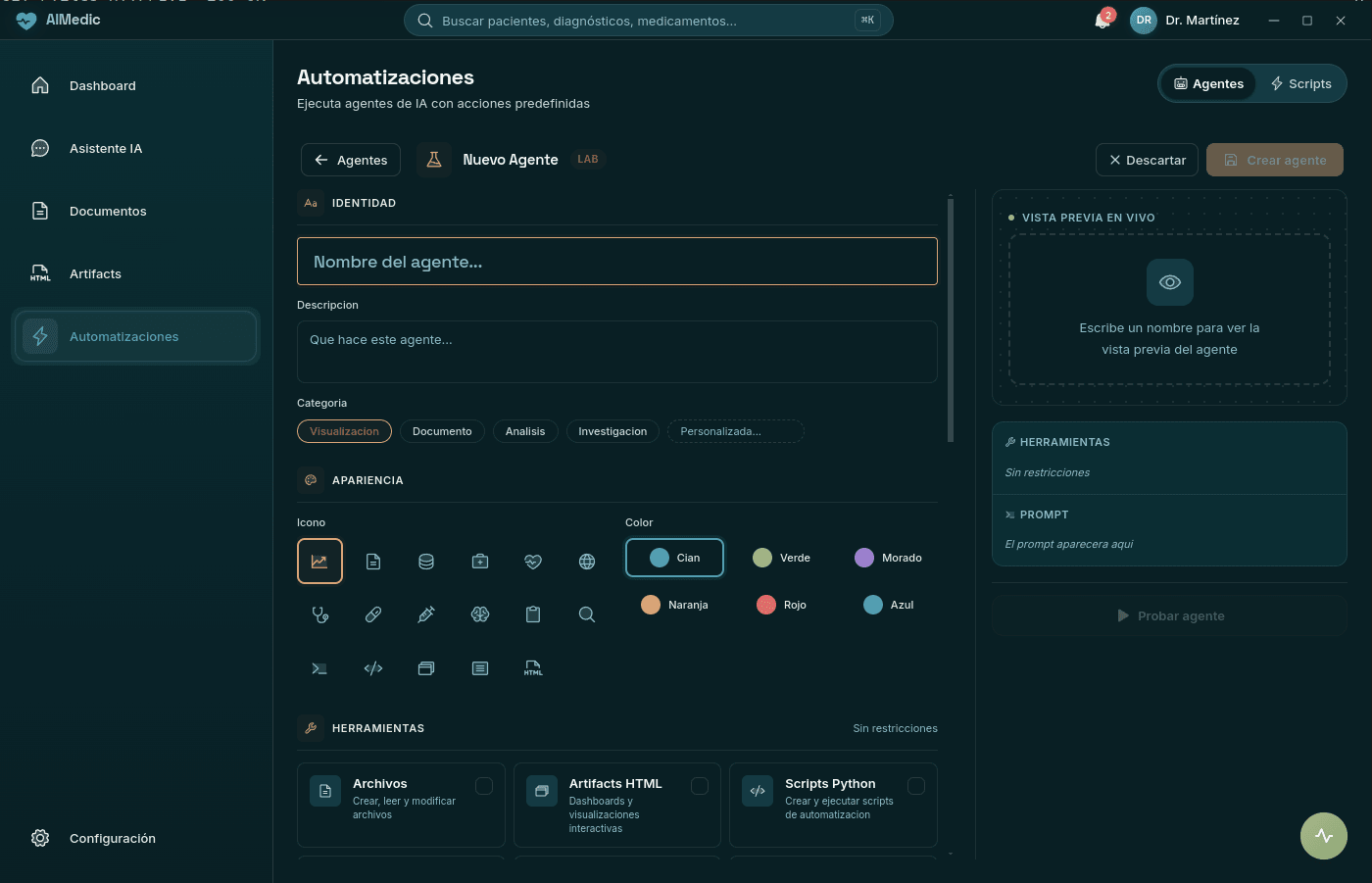Screen dimensions: 1372x883
Task: Switch to the Scripts tab
Action: tap(1301, 83)
